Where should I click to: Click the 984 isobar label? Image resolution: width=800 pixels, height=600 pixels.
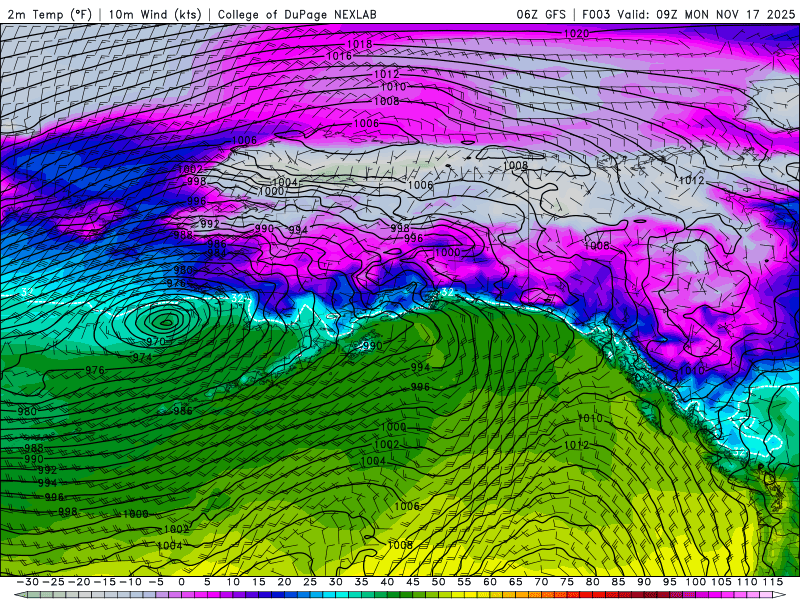(216, 253)
